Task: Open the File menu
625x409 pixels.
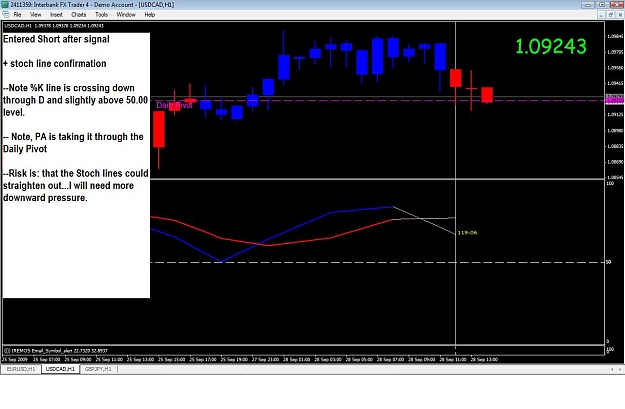Action: (x=17, y=15)
